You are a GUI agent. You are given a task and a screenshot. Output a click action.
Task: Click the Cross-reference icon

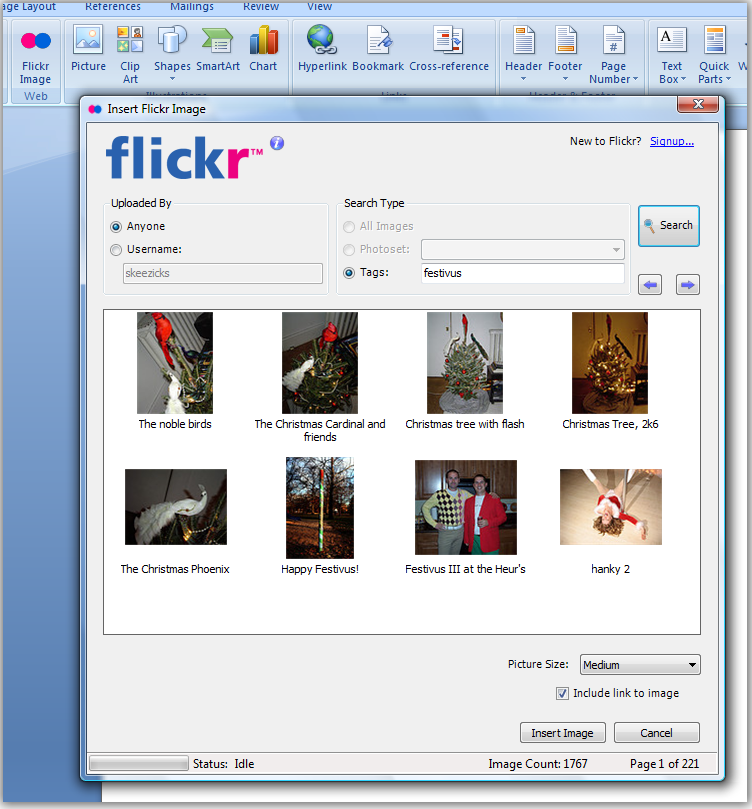(449, 49)
